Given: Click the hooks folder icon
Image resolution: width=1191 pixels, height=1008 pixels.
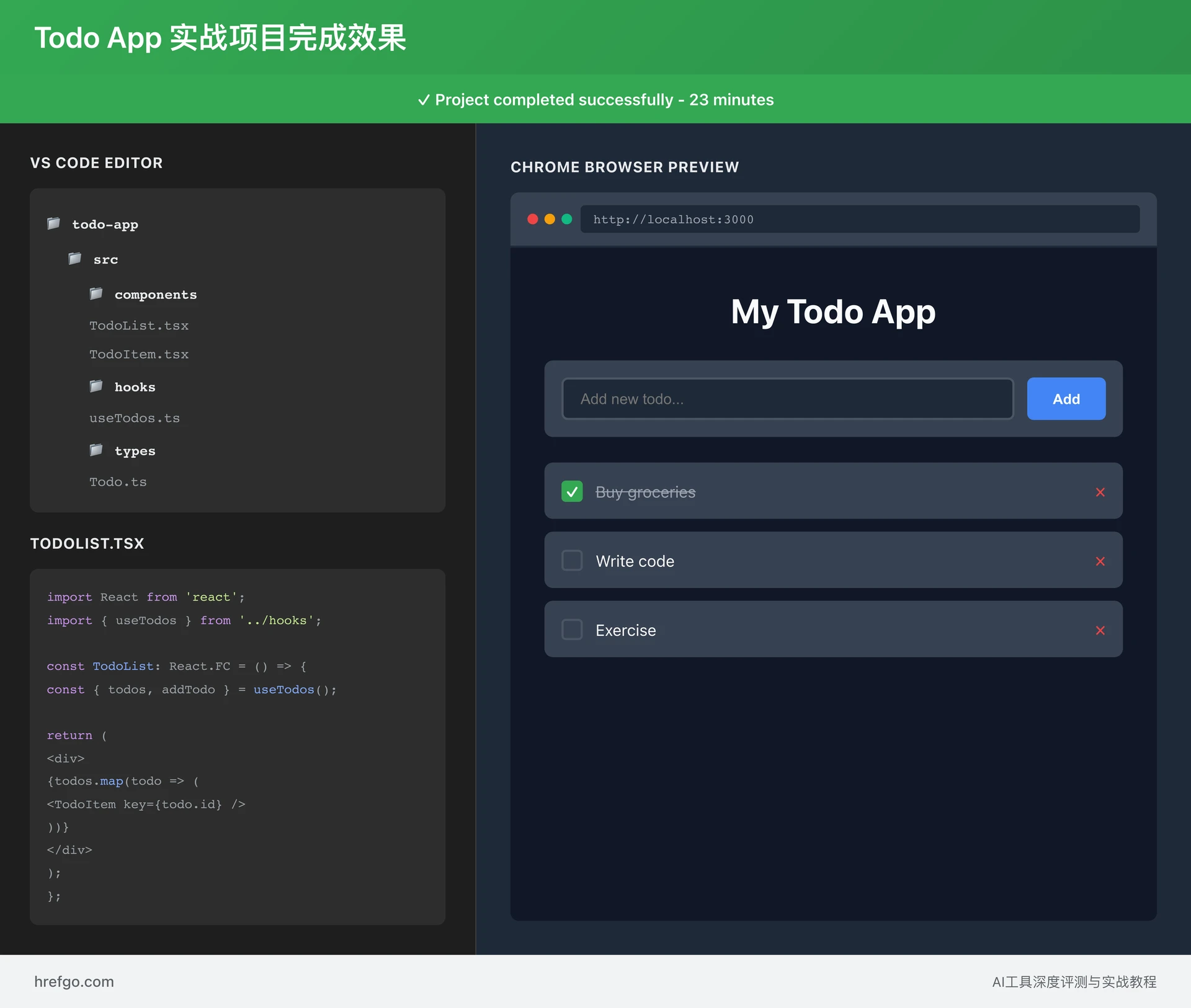Looking at the screenshot, I should click(96, 386).
